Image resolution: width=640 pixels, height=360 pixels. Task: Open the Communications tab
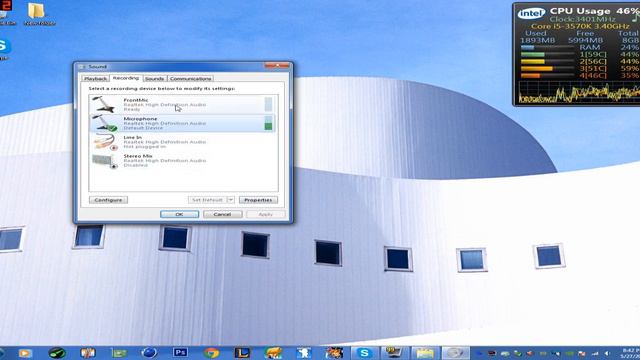[190, 78]
